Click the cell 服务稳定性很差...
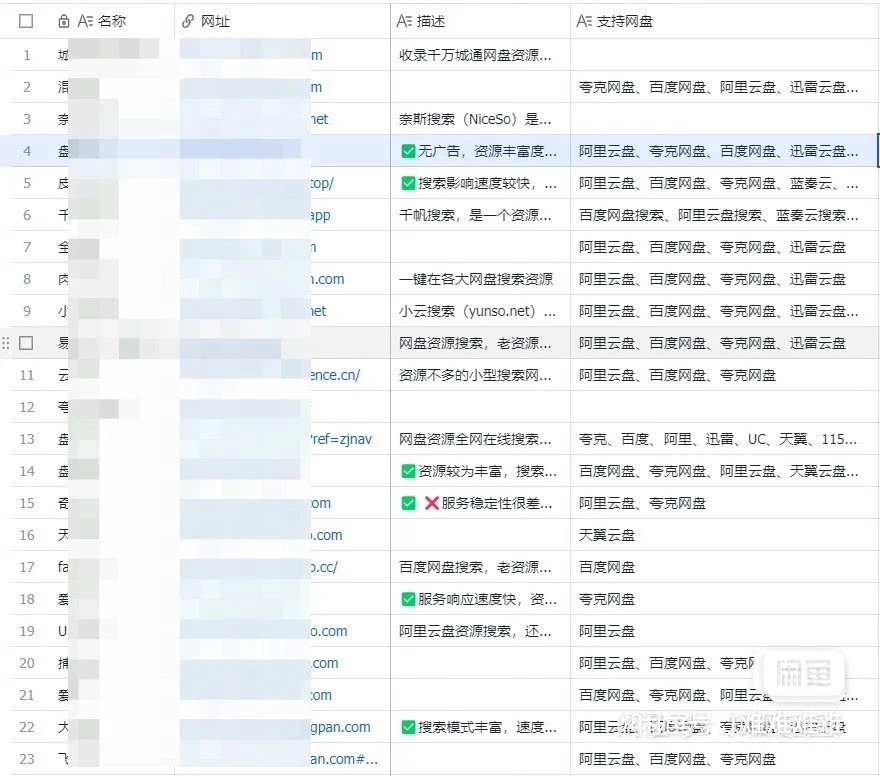The width and height of the screenshot is (880, 776). [478, 503]
